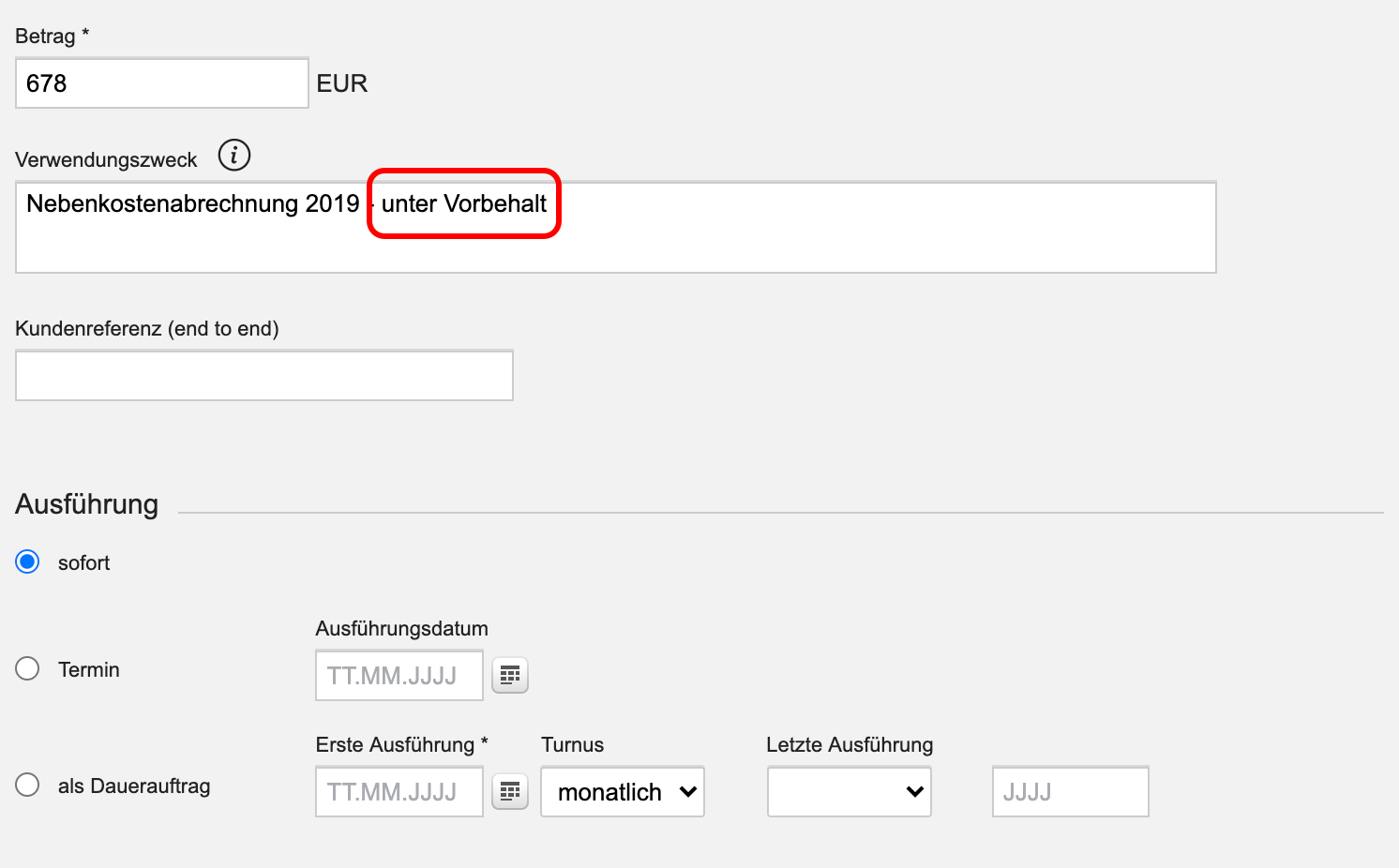Click the JJJJ year input field
Viewport: 1399px width, 868px height.
tap(1070, 792)
